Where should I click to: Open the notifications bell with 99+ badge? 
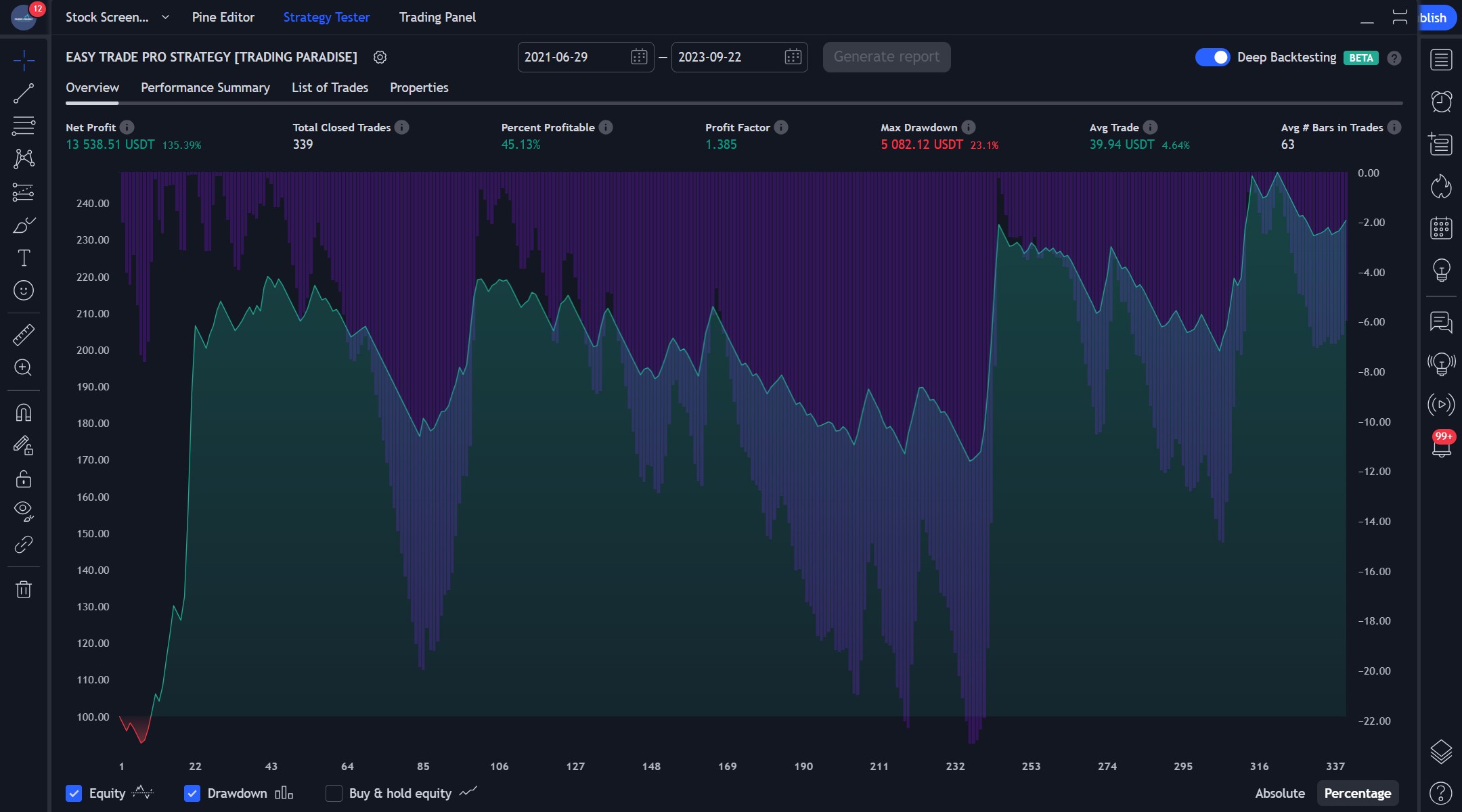pos(1441,447)
